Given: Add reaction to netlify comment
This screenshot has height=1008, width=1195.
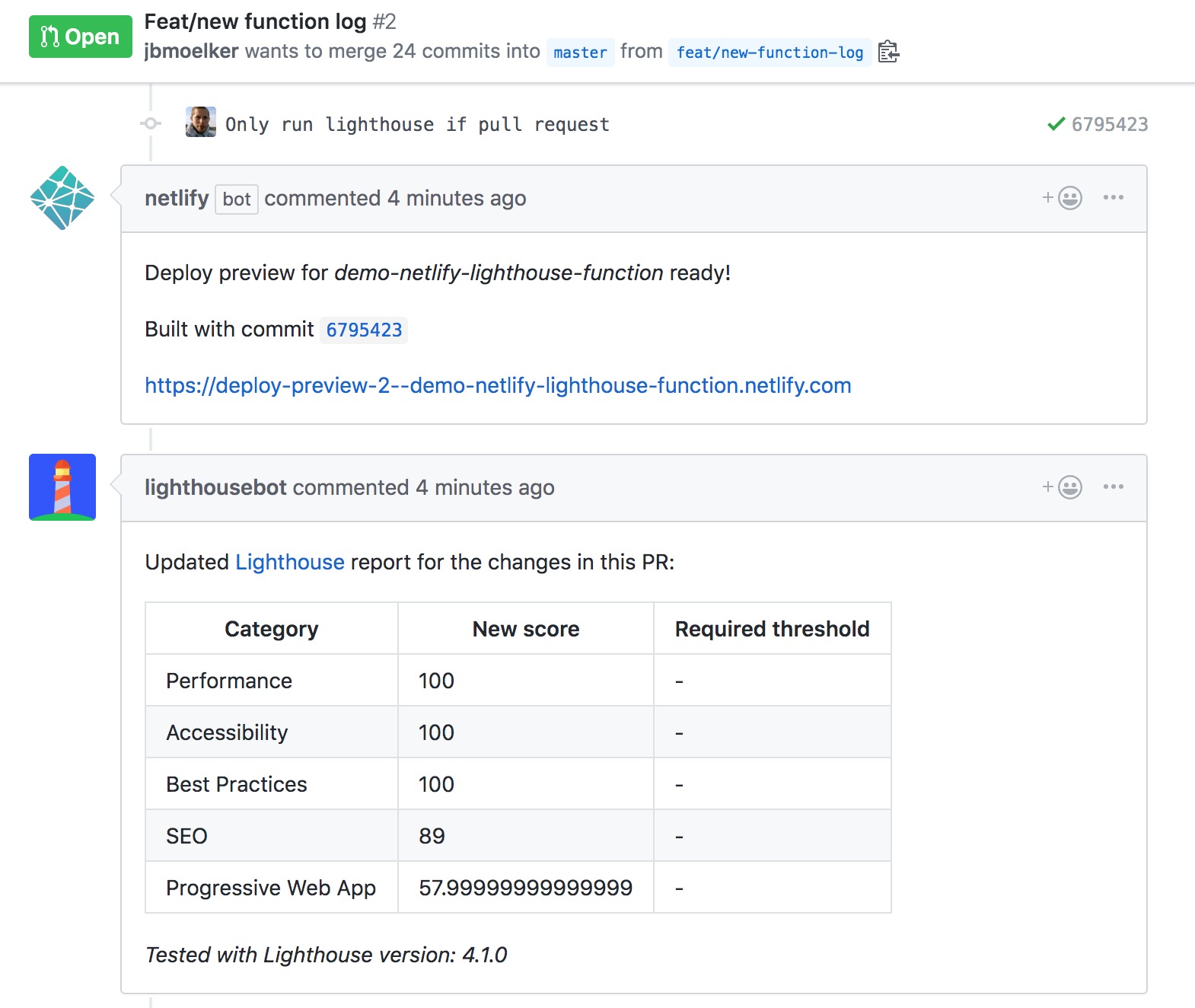Looking at the screenshot, I should pos(1063,198).
